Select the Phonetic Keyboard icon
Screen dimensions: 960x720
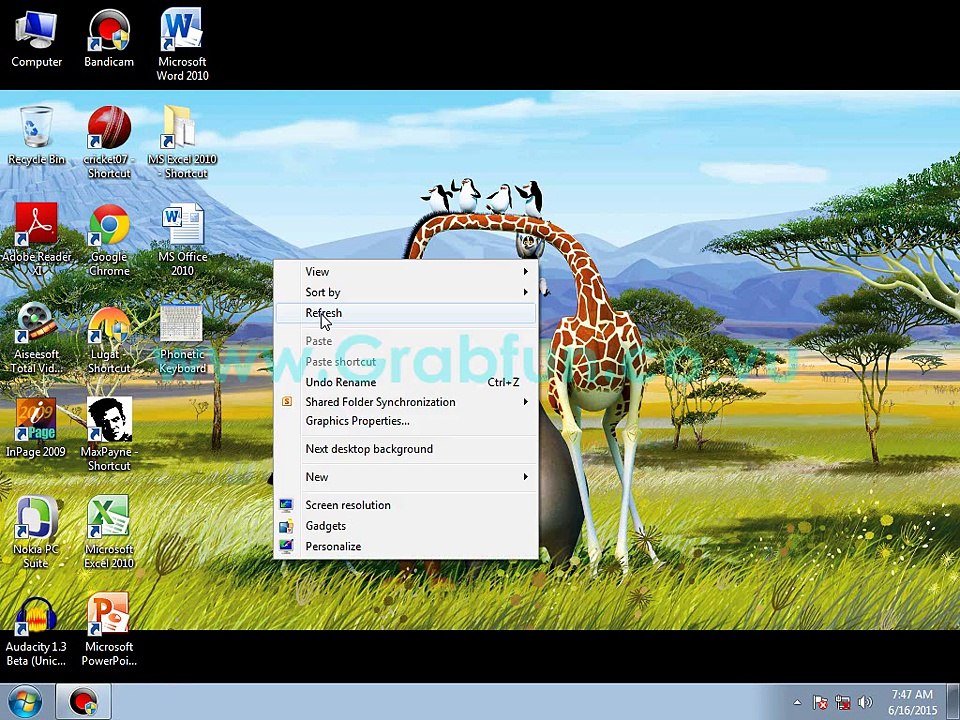pyautogui.click(x=182, y=338)
